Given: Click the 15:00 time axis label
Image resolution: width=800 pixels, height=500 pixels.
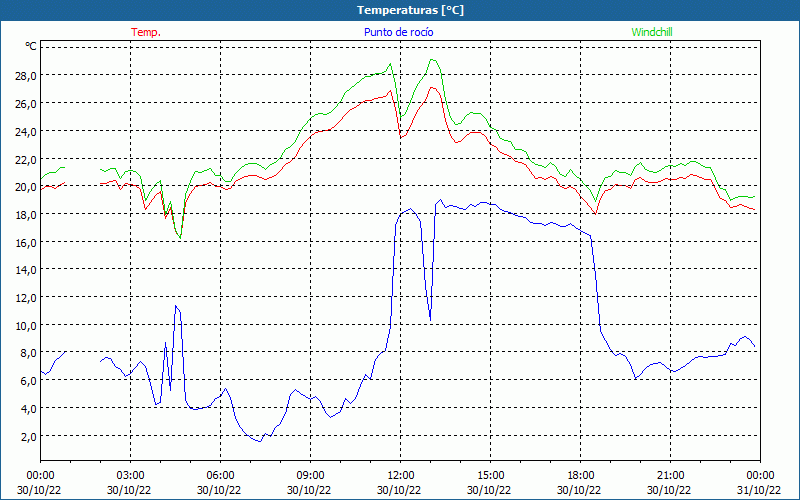Looking at the screenshot, I should (x=490, y=475).
